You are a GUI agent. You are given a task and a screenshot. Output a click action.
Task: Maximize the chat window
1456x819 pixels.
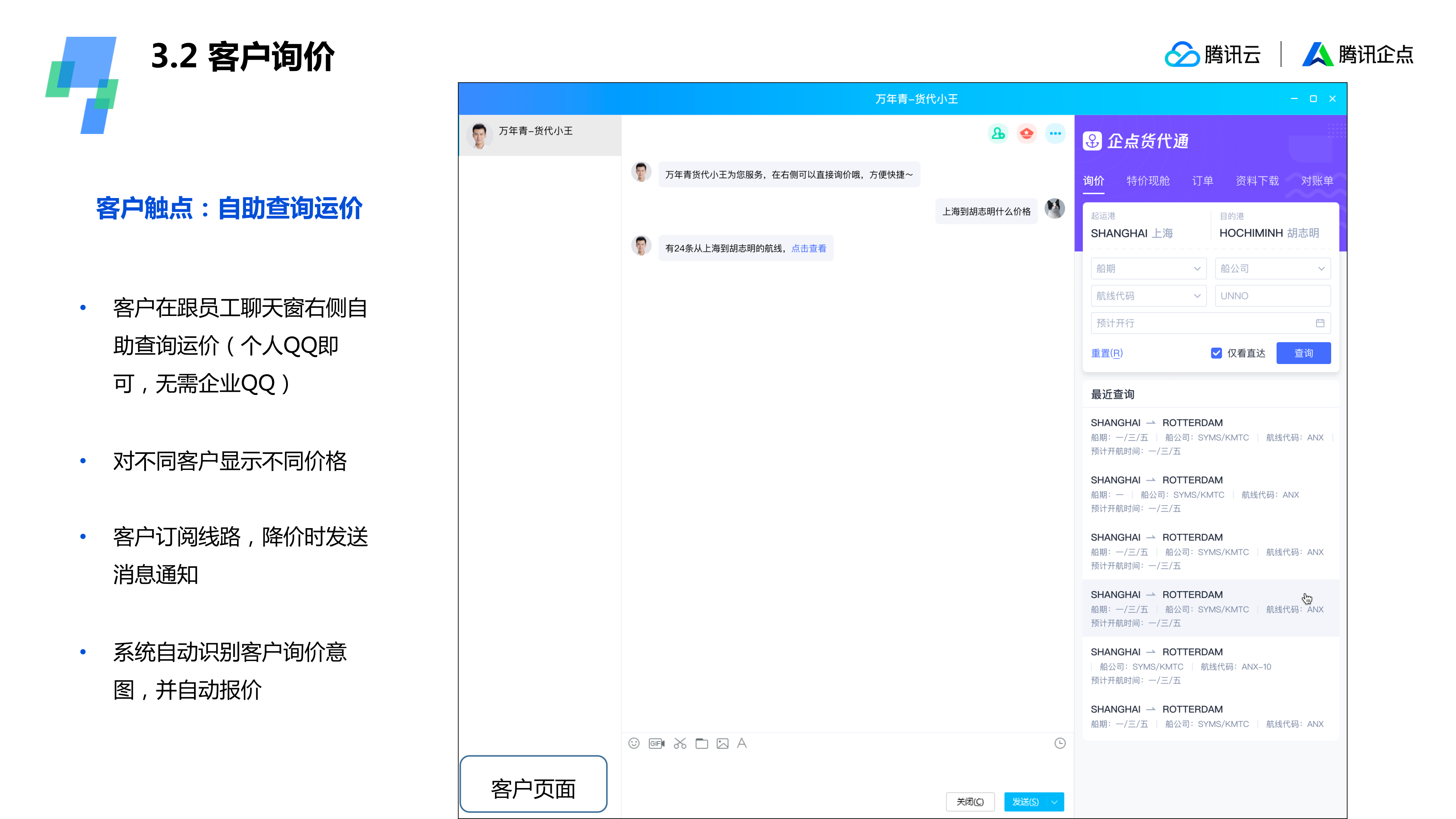coord(1313,99)
